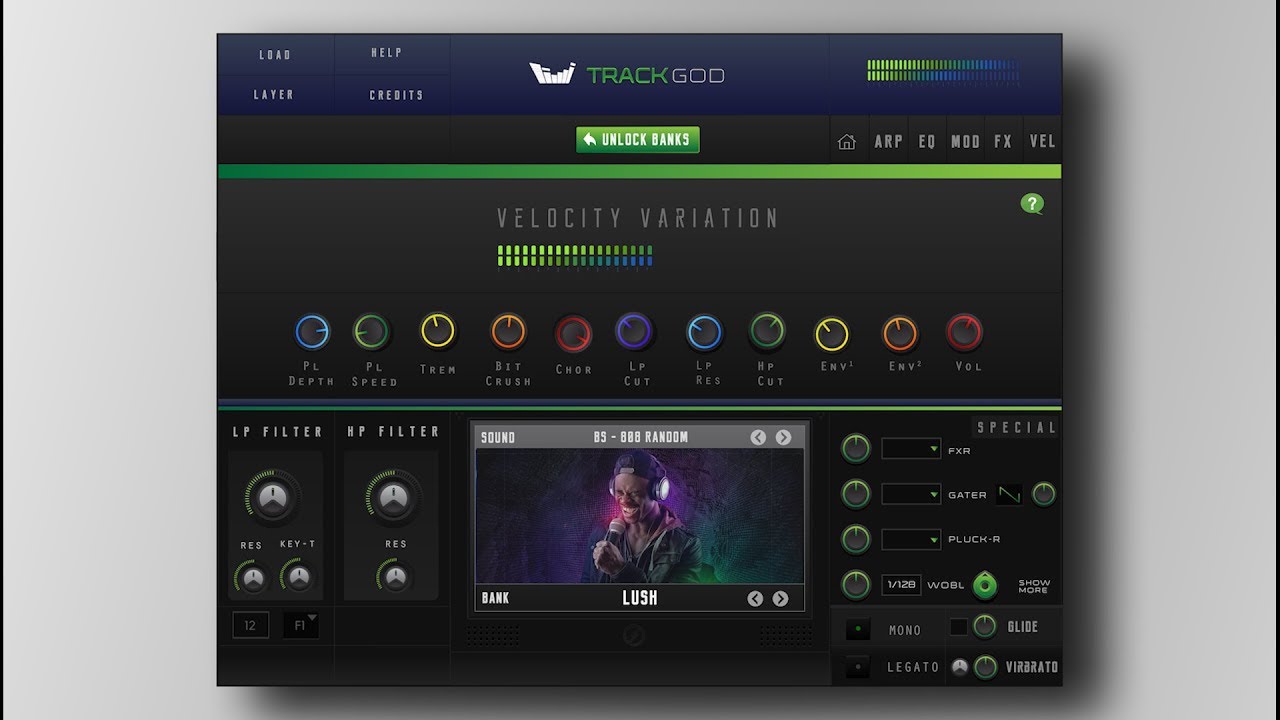1280x720 pixels.
Task: Click the WOBL amount knob
Action: (x=856, y=584)
